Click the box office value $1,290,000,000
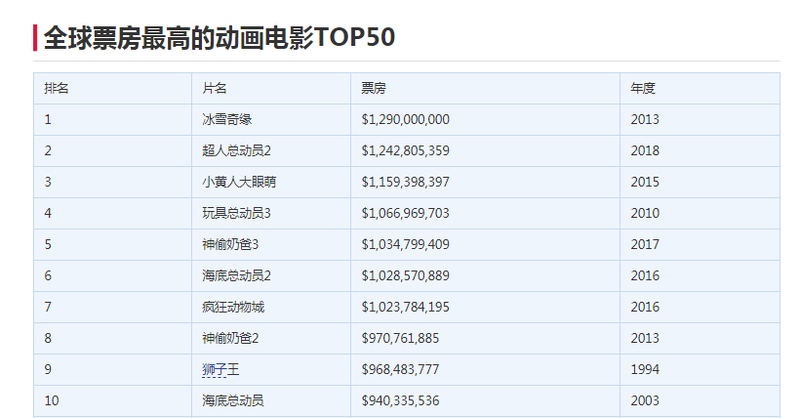800x418 pixels. click(406, 119)
